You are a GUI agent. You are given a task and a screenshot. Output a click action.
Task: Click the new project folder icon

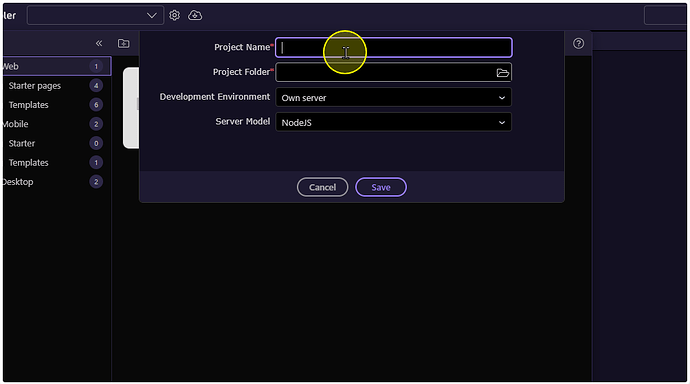coord(124,43)
